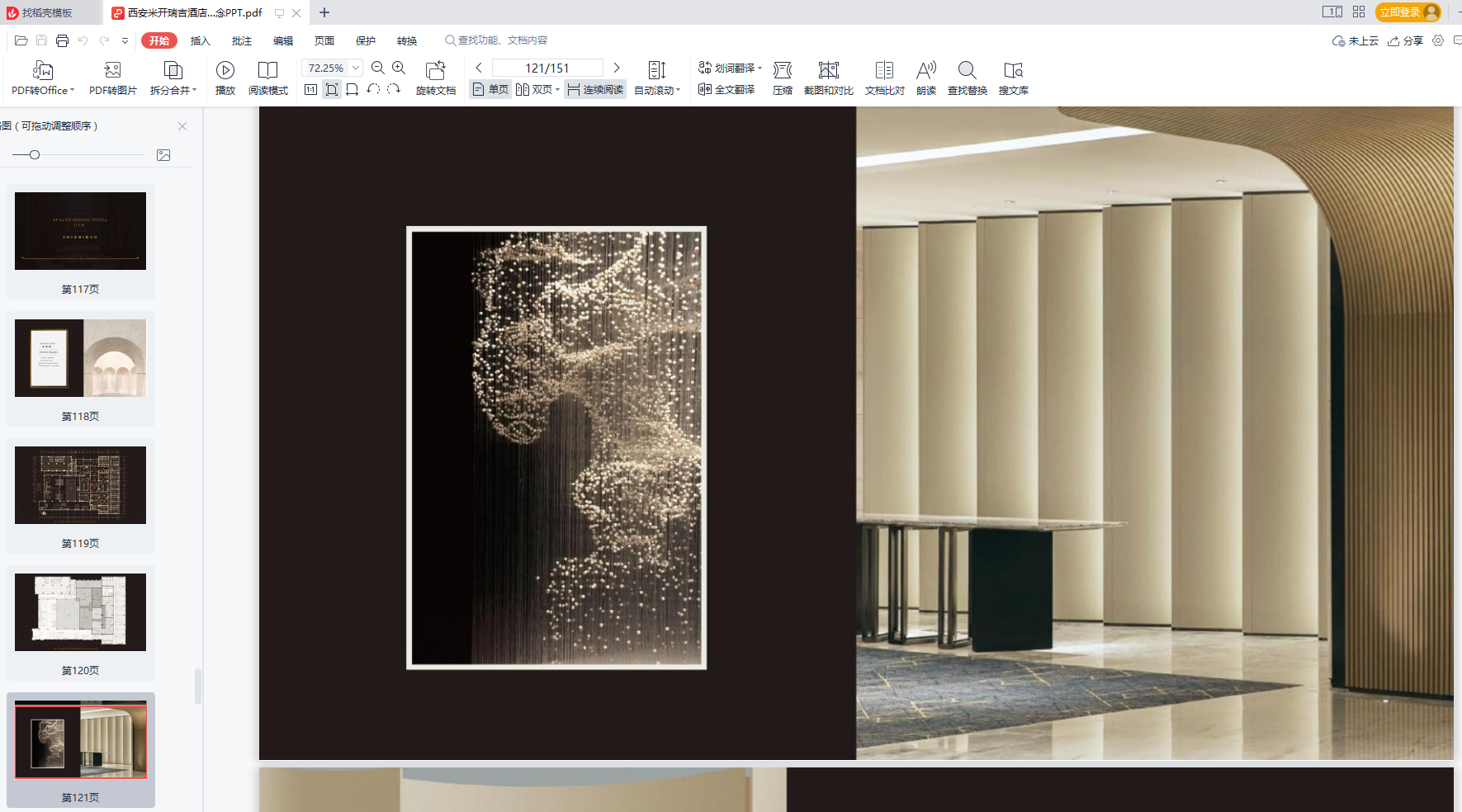Open the 插入 ribbon tab
The image size is (1462, 812).
click(x=201, y=40)
